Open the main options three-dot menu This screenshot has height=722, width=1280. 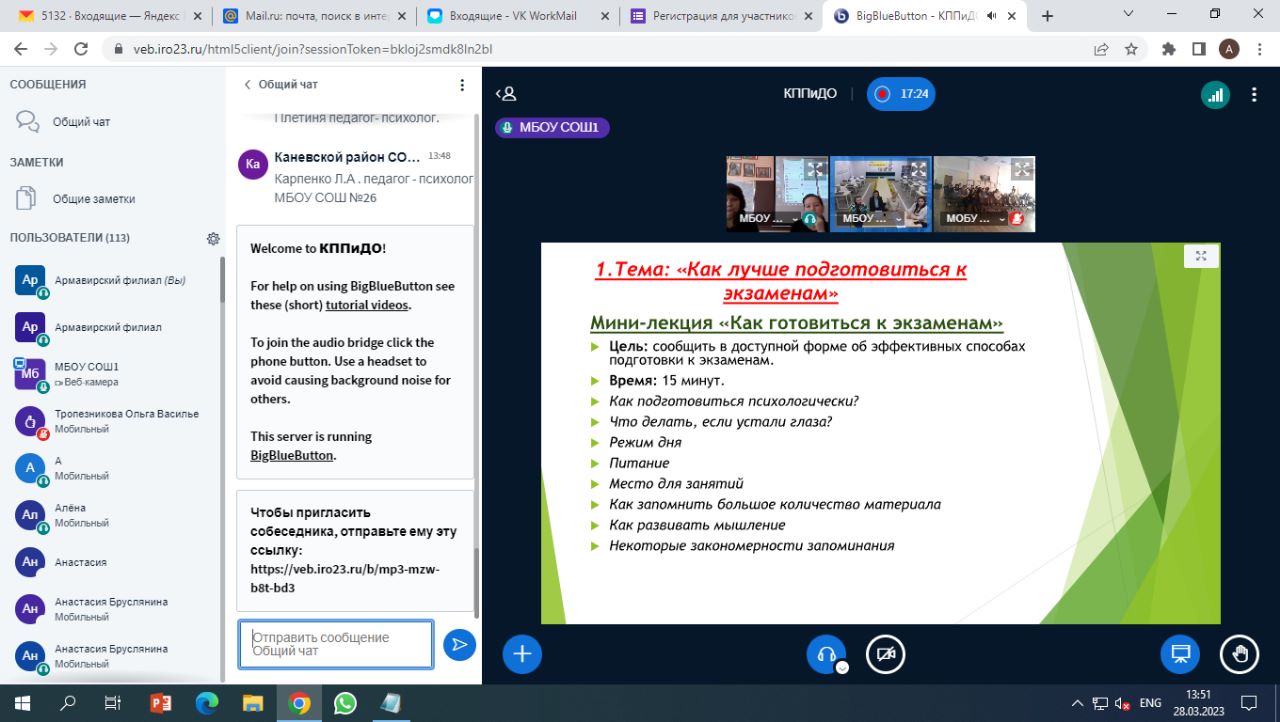click(x=1254, y=94)
